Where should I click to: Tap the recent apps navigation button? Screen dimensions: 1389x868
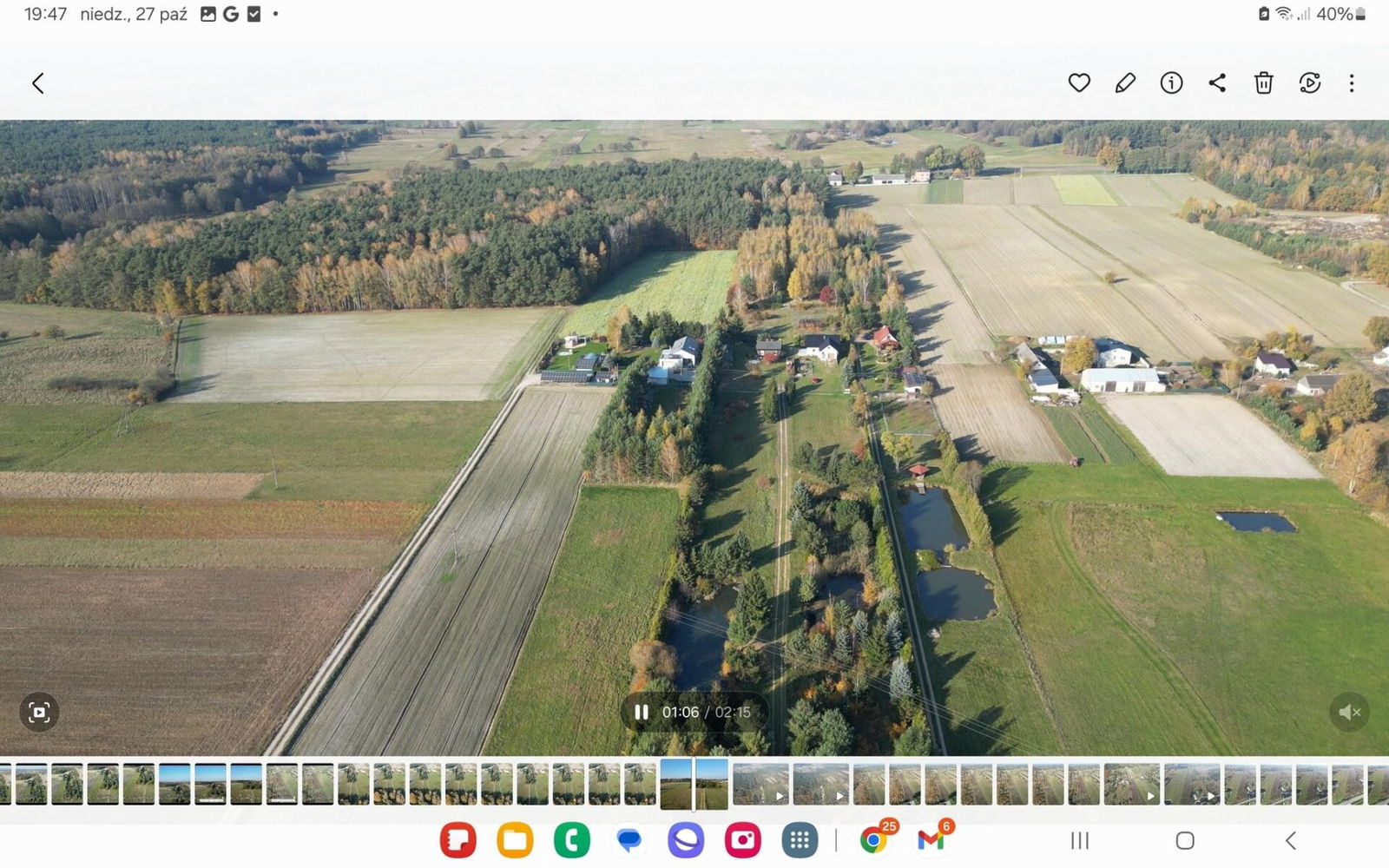[1080, 840]
